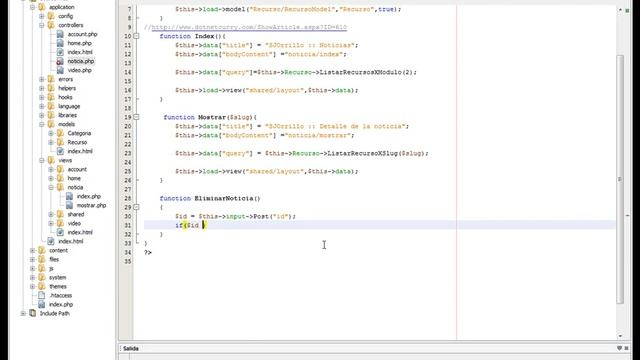Click line number 23 in gutter
Image resolution: width=640 pixels, height=360 pixels.
128,153
